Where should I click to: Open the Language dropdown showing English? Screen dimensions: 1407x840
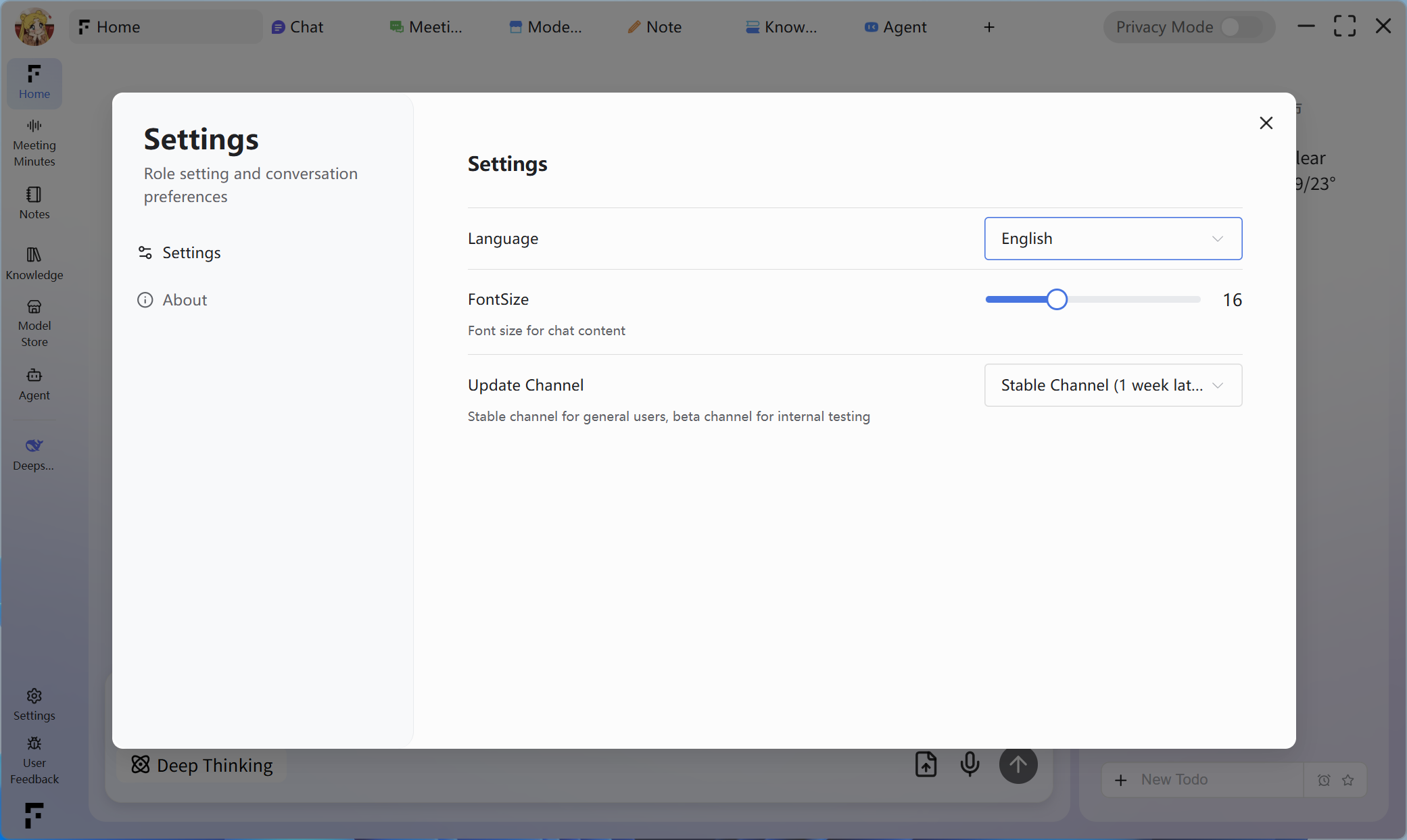[1112, 238]
